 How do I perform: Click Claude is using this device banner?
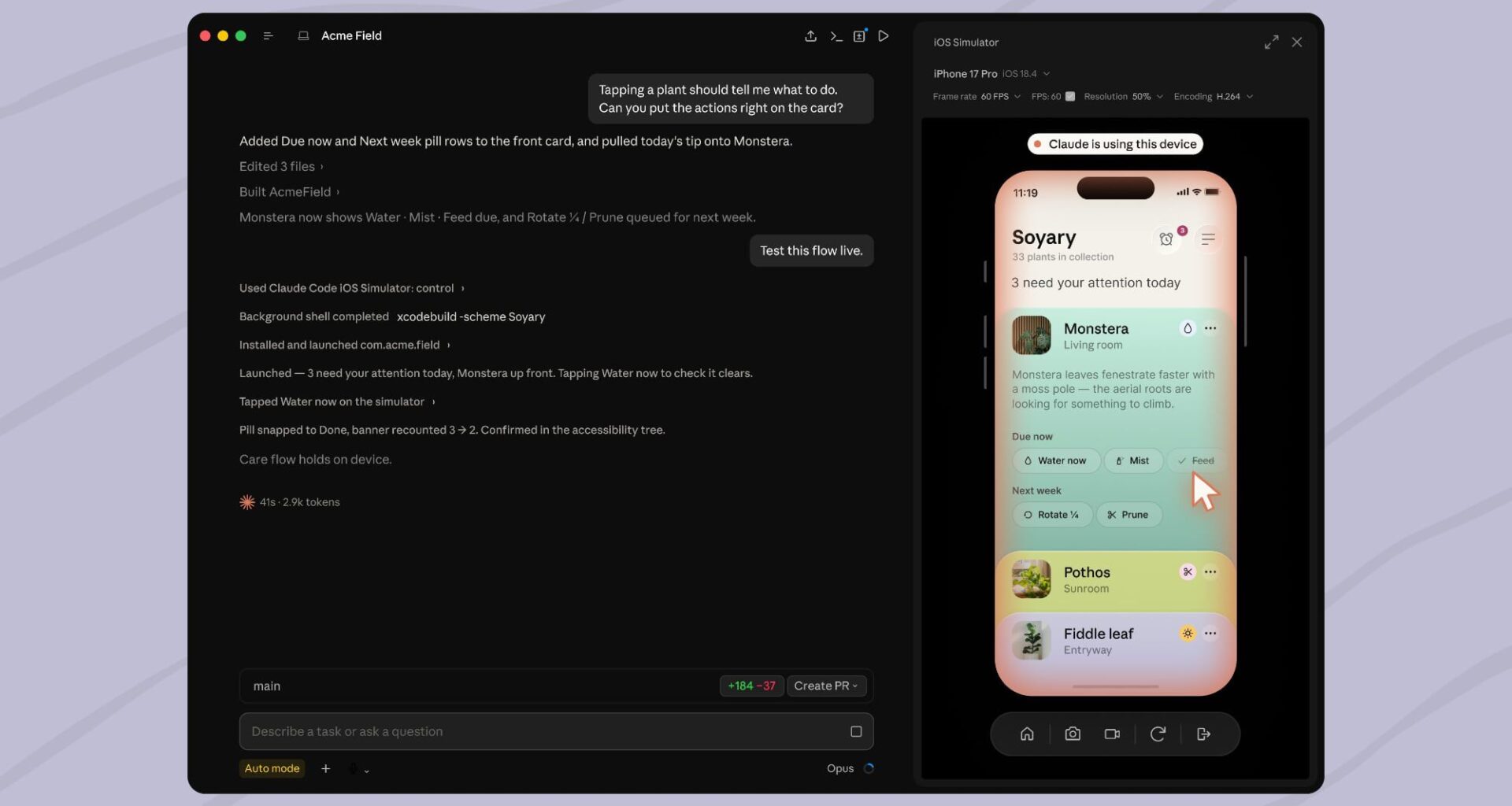[1115, 144]
